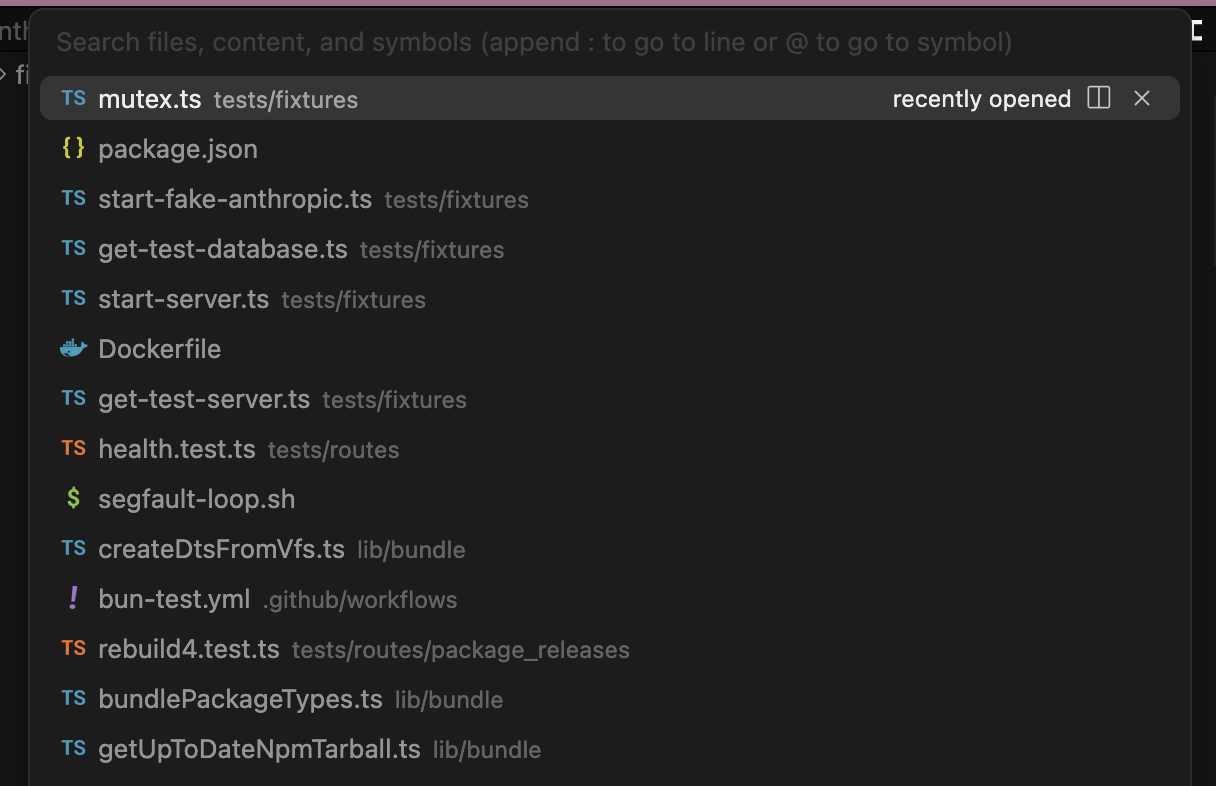This screenshot has width=1216, height=786.
Task: Click the split editor icon on mutex.ts row
Action: pyautogui.click(x=1099, y=98)
